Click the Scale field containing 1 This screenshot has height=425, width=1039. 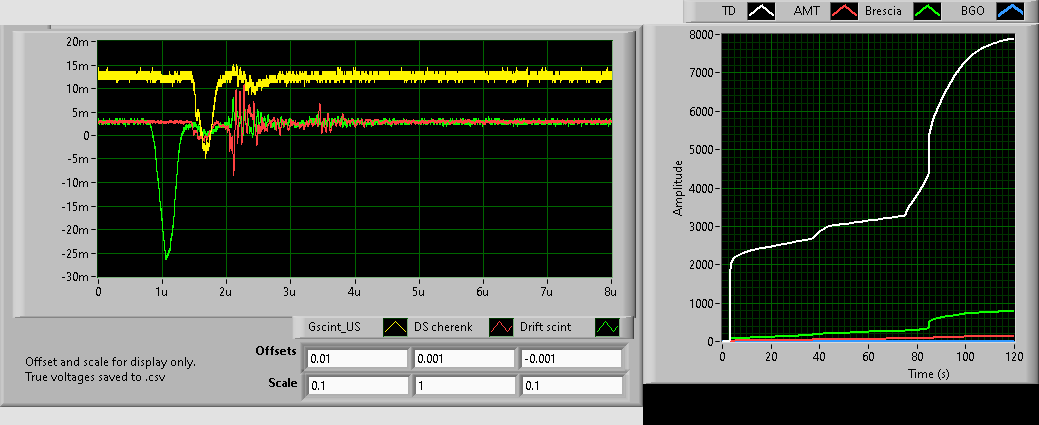[x=463, y=385]
